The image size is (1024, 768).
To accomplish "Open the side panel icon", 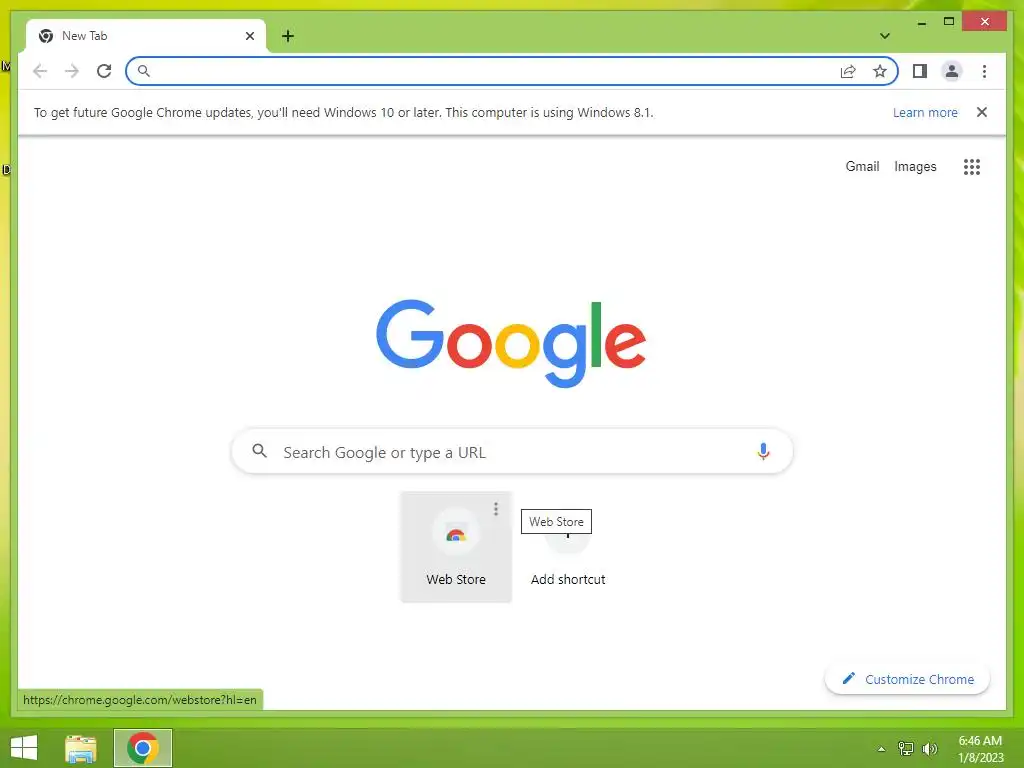I will click(920, 71).
